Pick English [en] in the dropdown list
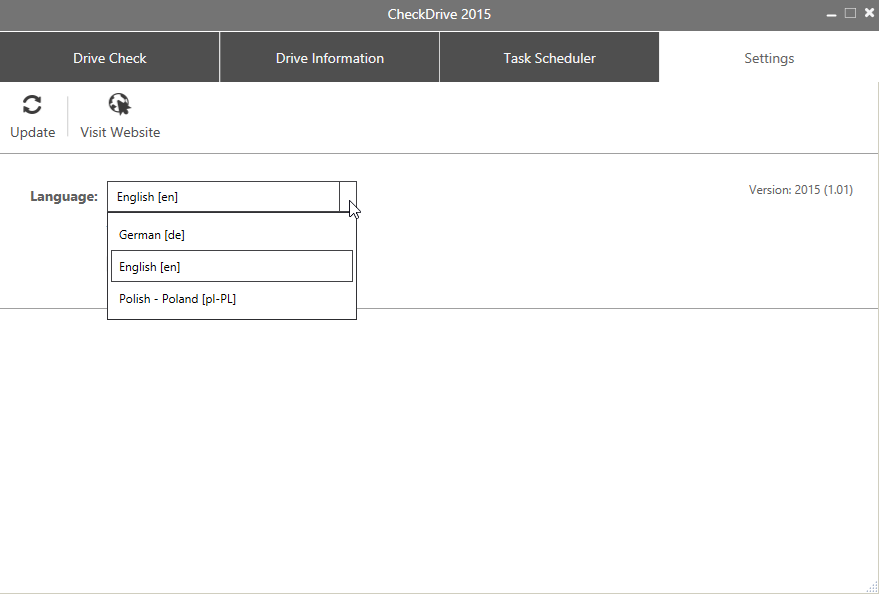Screen dimensions: 879x594 tap(232, 266)
